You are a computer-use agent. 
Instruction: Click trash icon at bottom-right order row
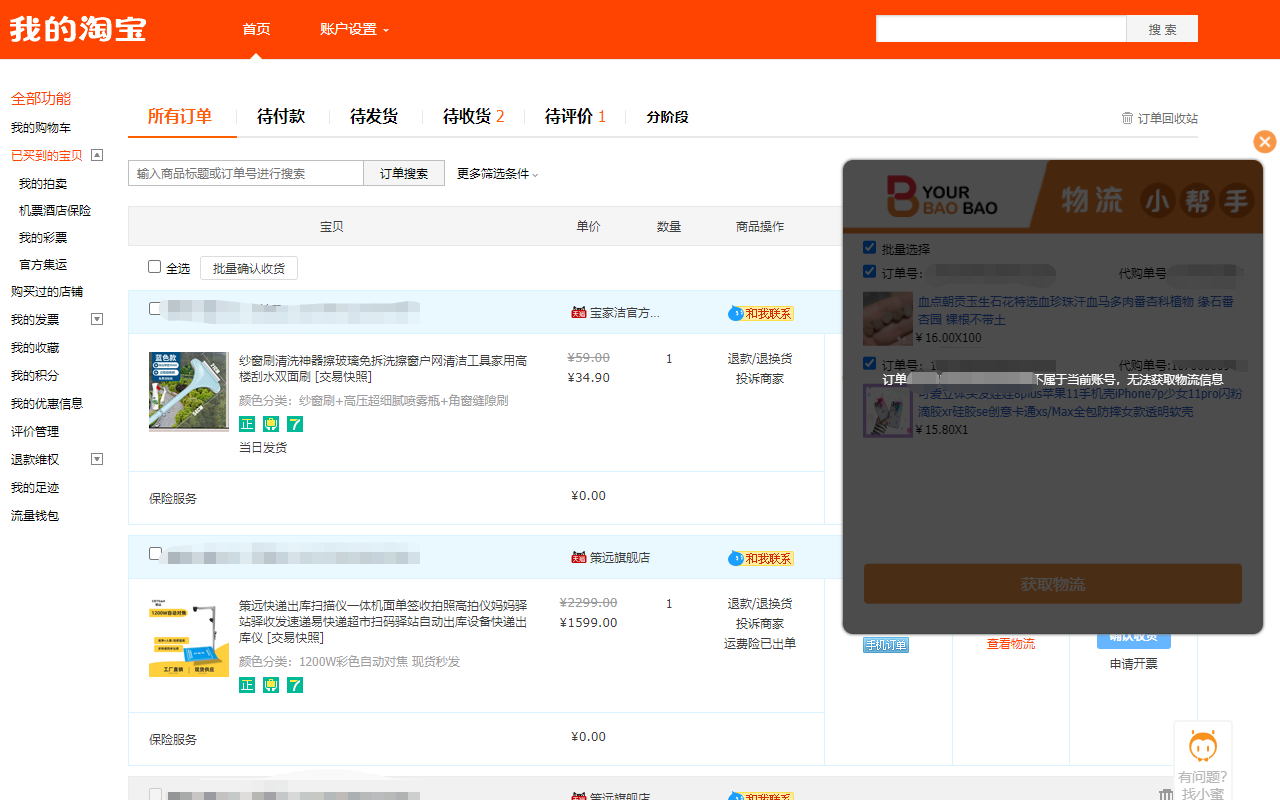tap(1166, 795)
